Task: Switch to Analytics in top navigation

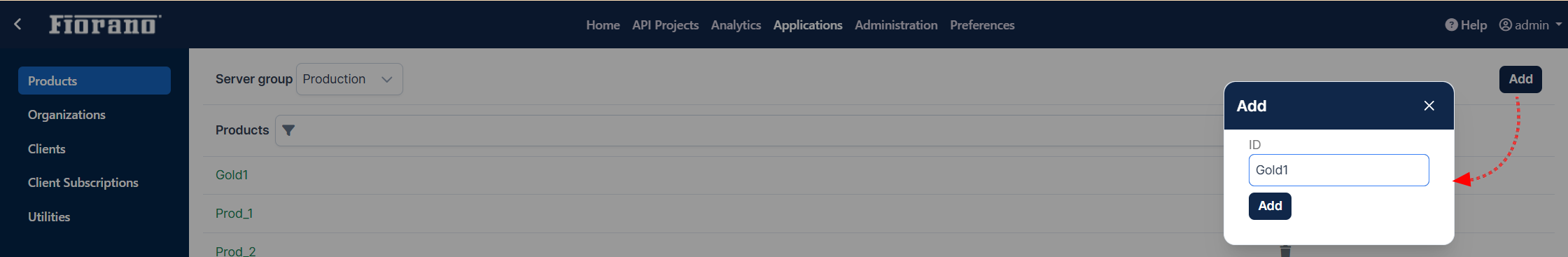Action: tap(736, 25)
